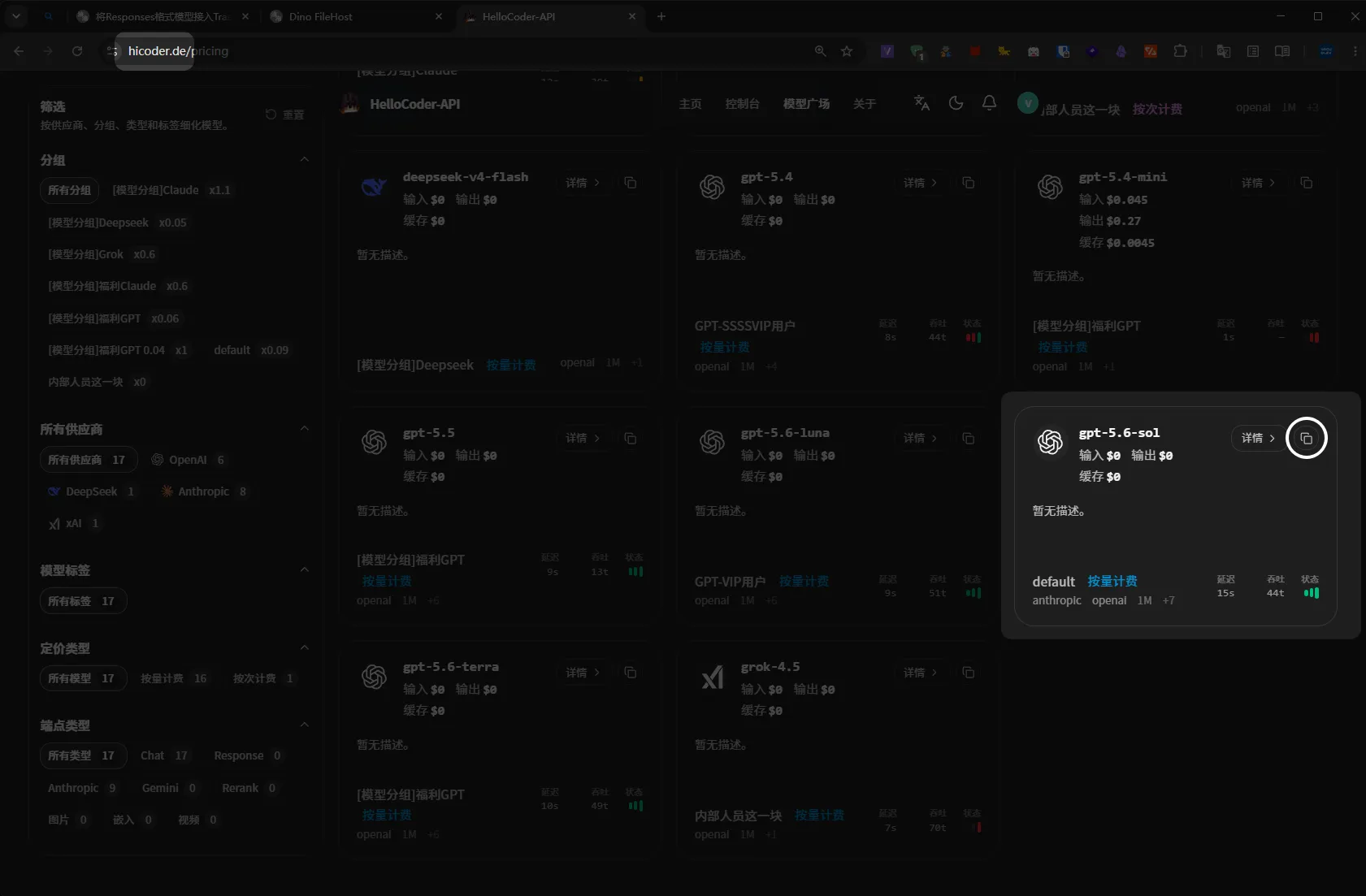Collapse the 端点类型 section

tap(305, 725)
